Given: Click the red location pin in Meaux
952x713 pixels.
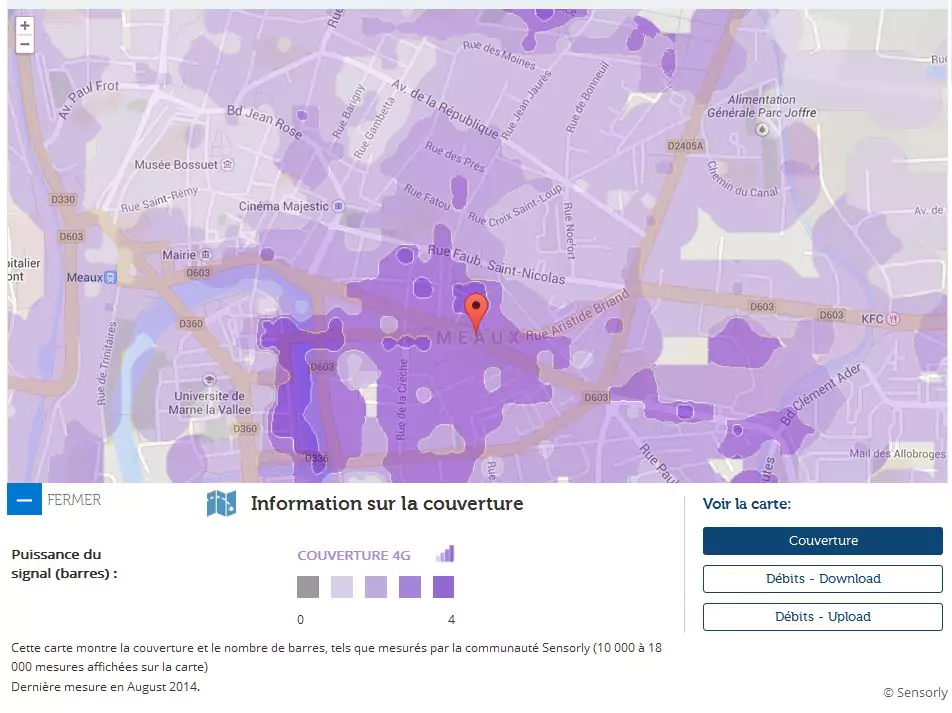Looking at the screenshot, I should pos(477,311).
